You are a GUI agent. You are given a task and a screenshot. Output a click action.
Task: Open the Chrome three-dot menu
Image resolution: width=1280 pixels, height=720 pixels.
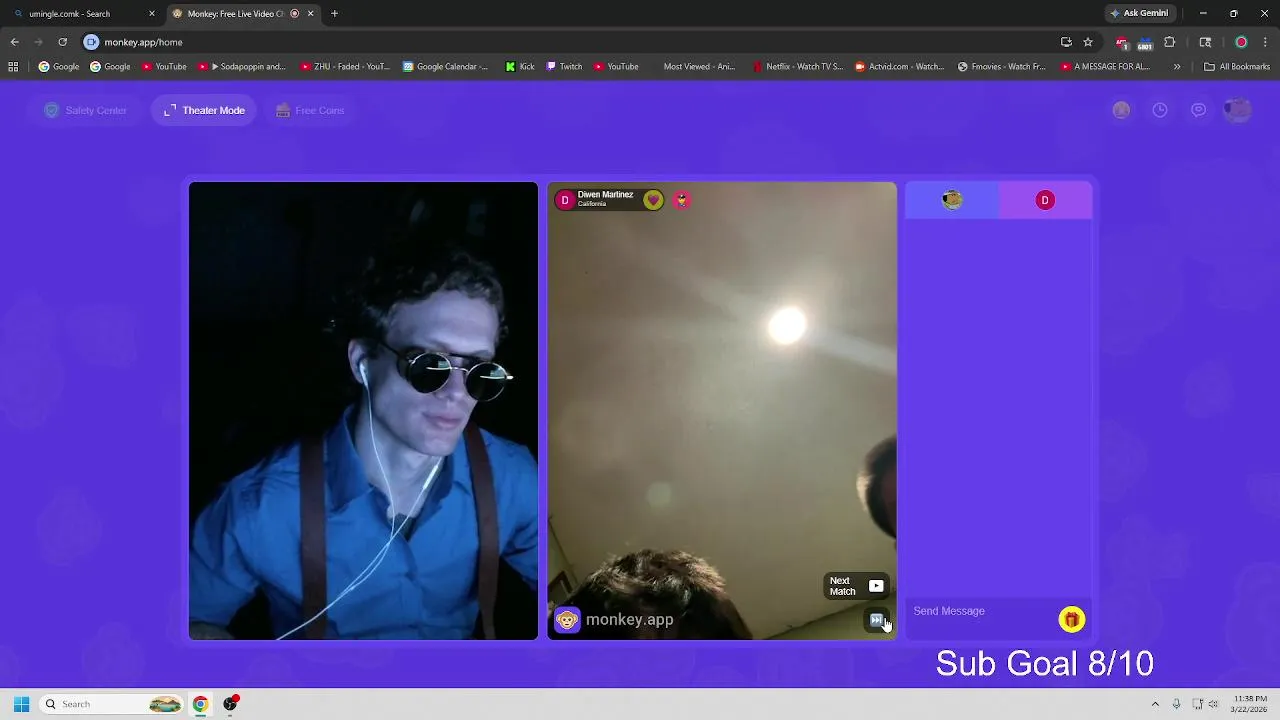pyautogui.click(x=1266, y=42)
